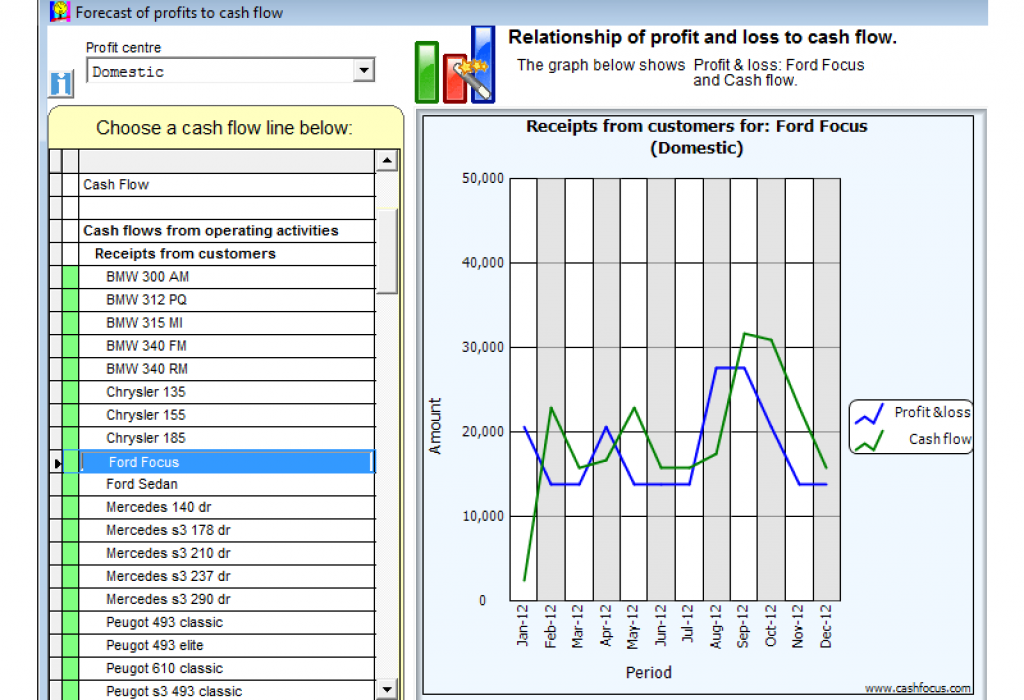Click the green marker beside Ford Sedan
Screen dimensions: 1024x700
pyautogui.click(x=71, y=485)
